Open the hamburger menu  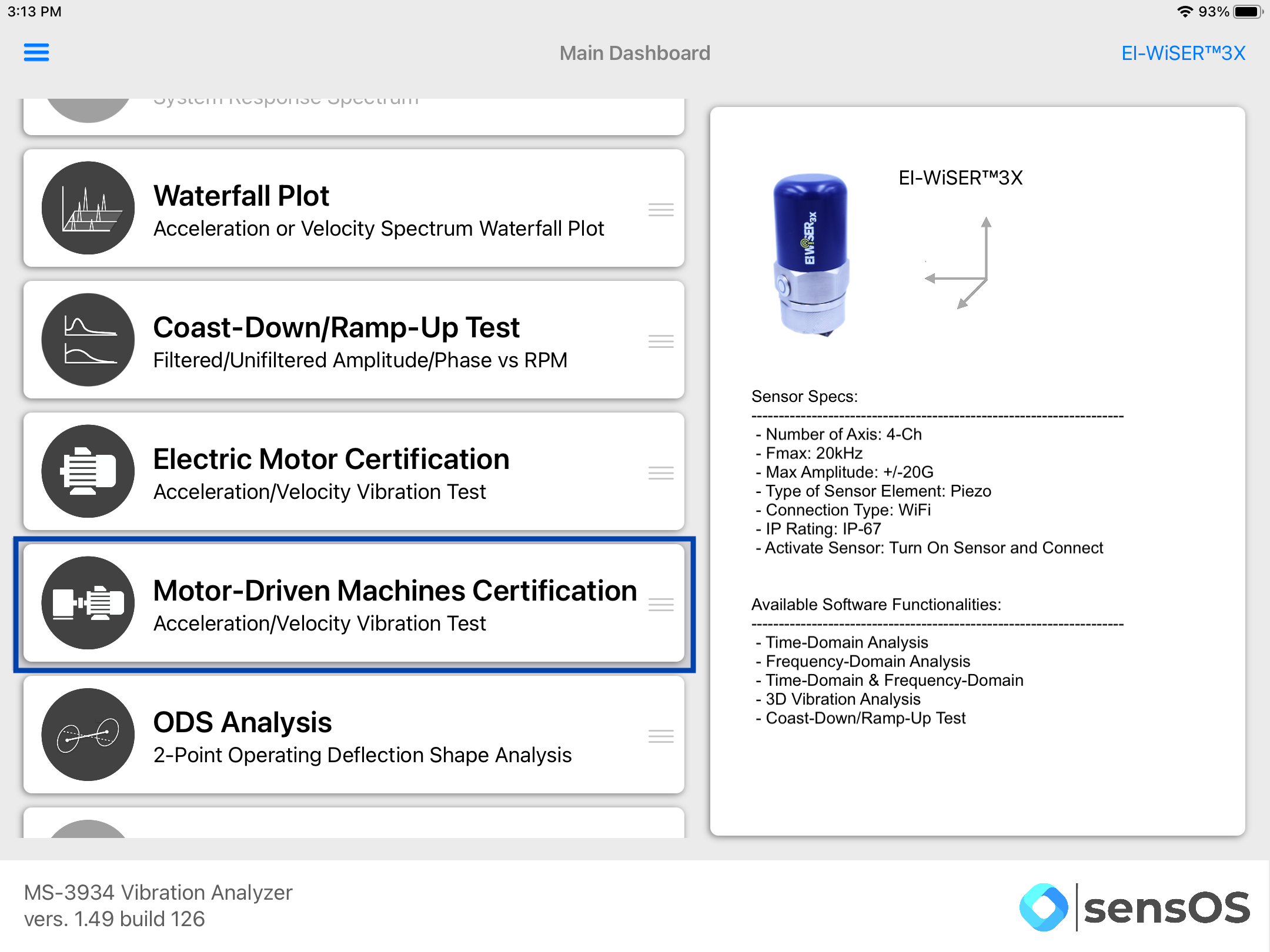(x=36, y=52)
